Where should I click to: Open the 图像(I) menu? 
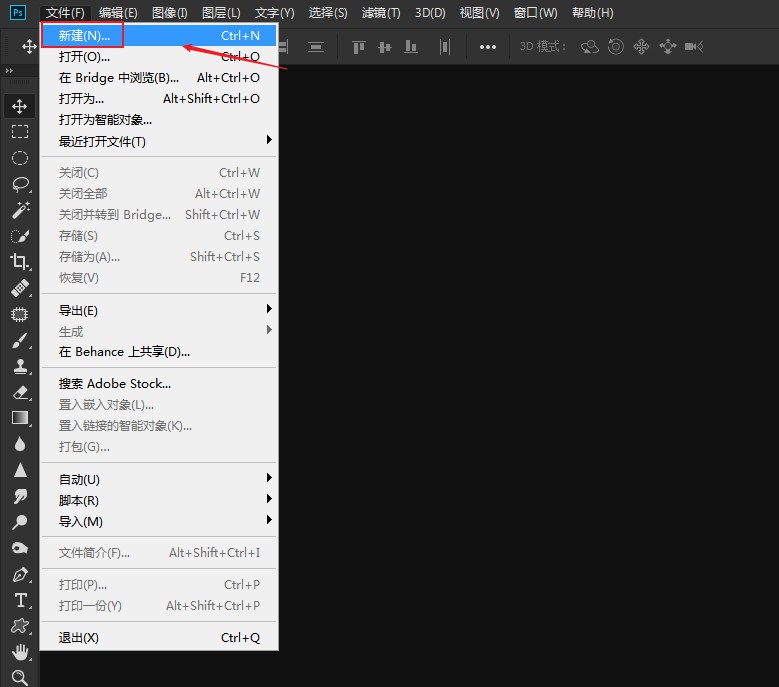(169, 12)
